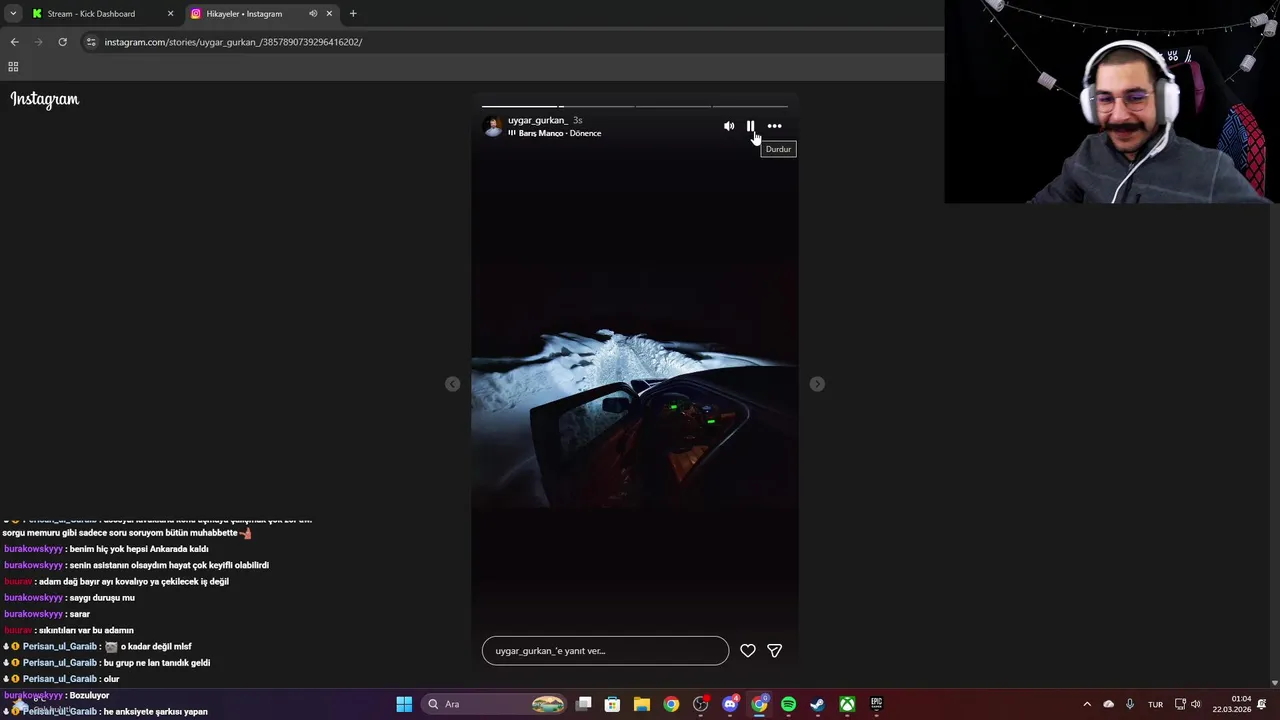Close the Instagram tab
The width and height of the screenshot is (1280, 720).
point(329,14)
